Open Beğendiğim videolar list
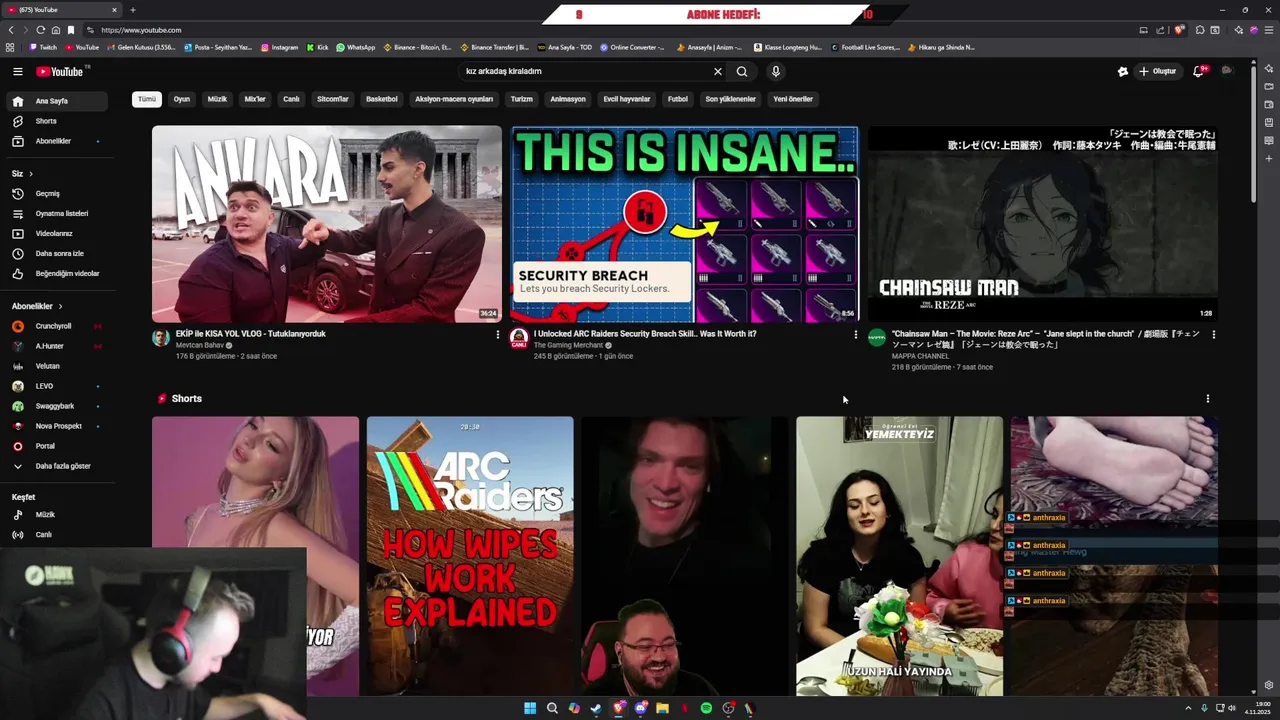Viewport: 1280px width, 720px height. pos(56,273)
